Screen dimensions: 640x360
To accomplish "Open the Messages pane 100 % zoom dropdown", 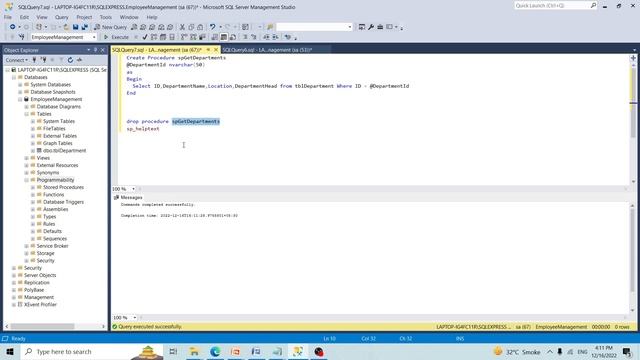I will pyautogui.click(x=134, y=318).
